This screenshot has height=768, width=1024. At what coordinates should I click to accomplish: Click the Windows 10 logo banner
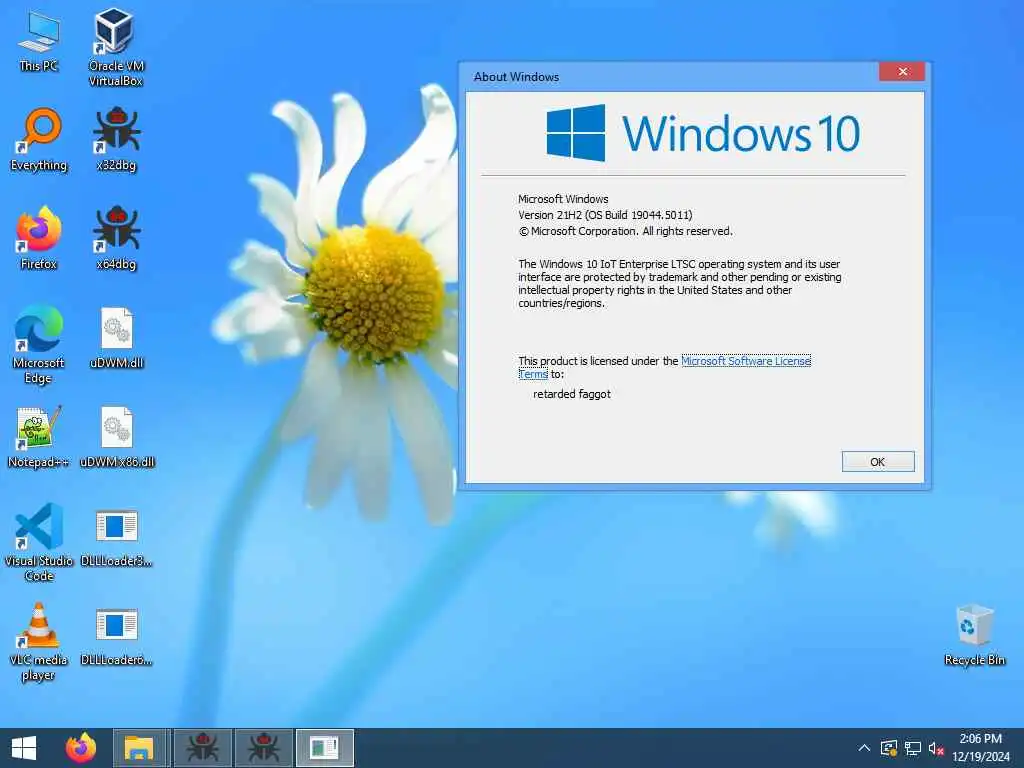coord(703,133)
